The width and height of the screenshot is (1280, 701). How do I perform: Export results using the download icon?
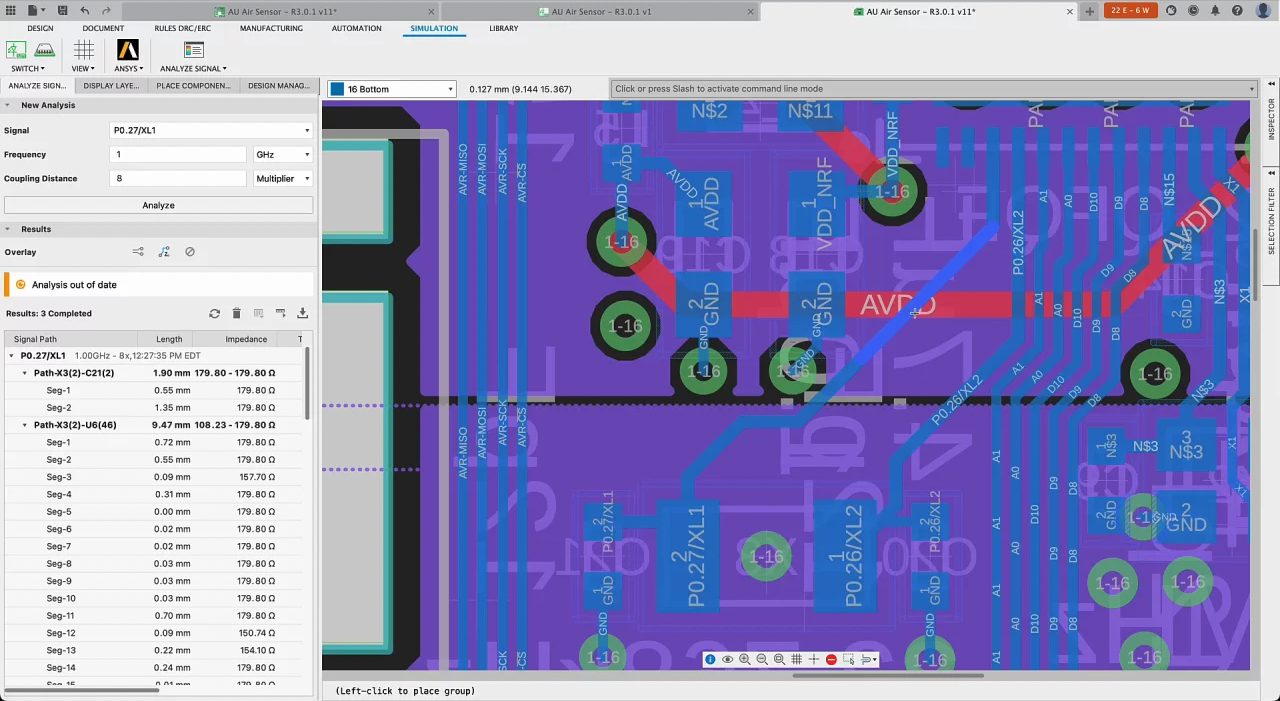(x=303, y=314)
